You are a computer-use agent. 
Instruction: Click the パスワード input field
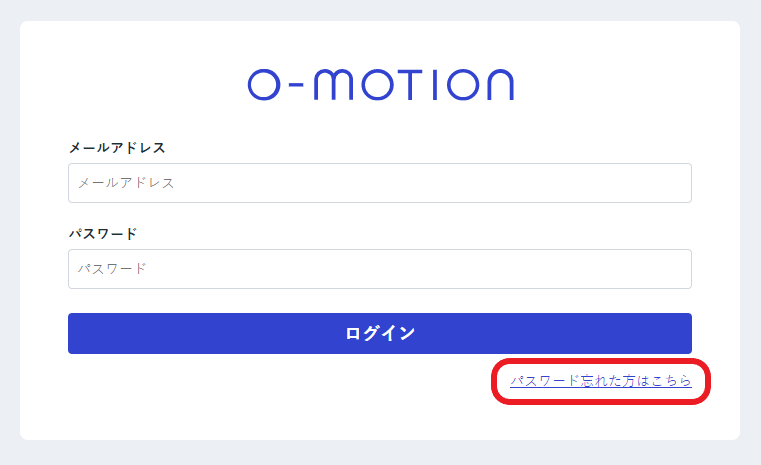click(380, 269)
